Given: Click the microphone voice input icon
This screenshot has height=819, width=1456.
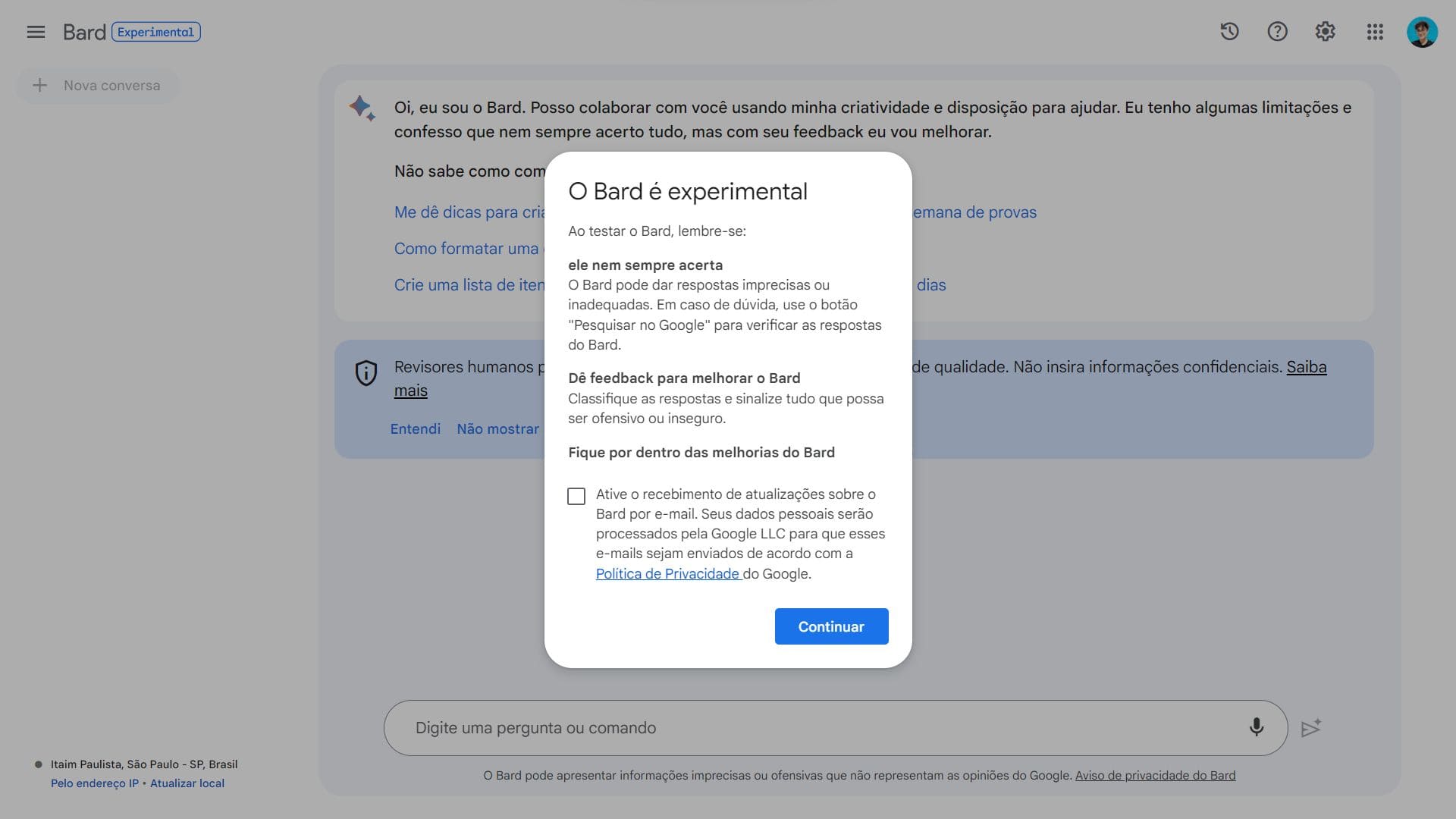Looking at the screenshot, I should pos(1256,727).
